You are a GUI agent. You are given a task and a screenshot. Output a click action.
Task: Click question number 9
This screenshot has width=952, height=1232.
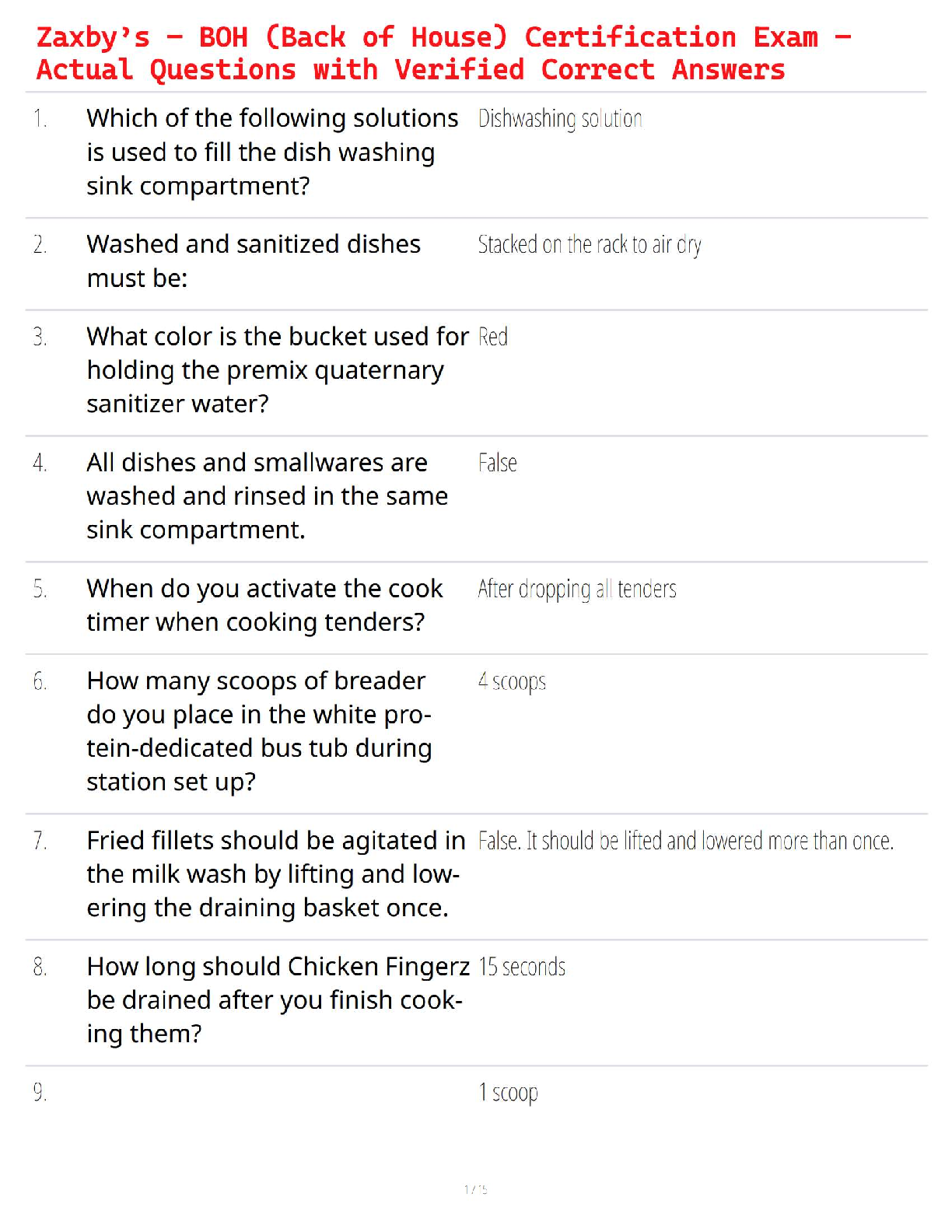(x=40, y=1093)
